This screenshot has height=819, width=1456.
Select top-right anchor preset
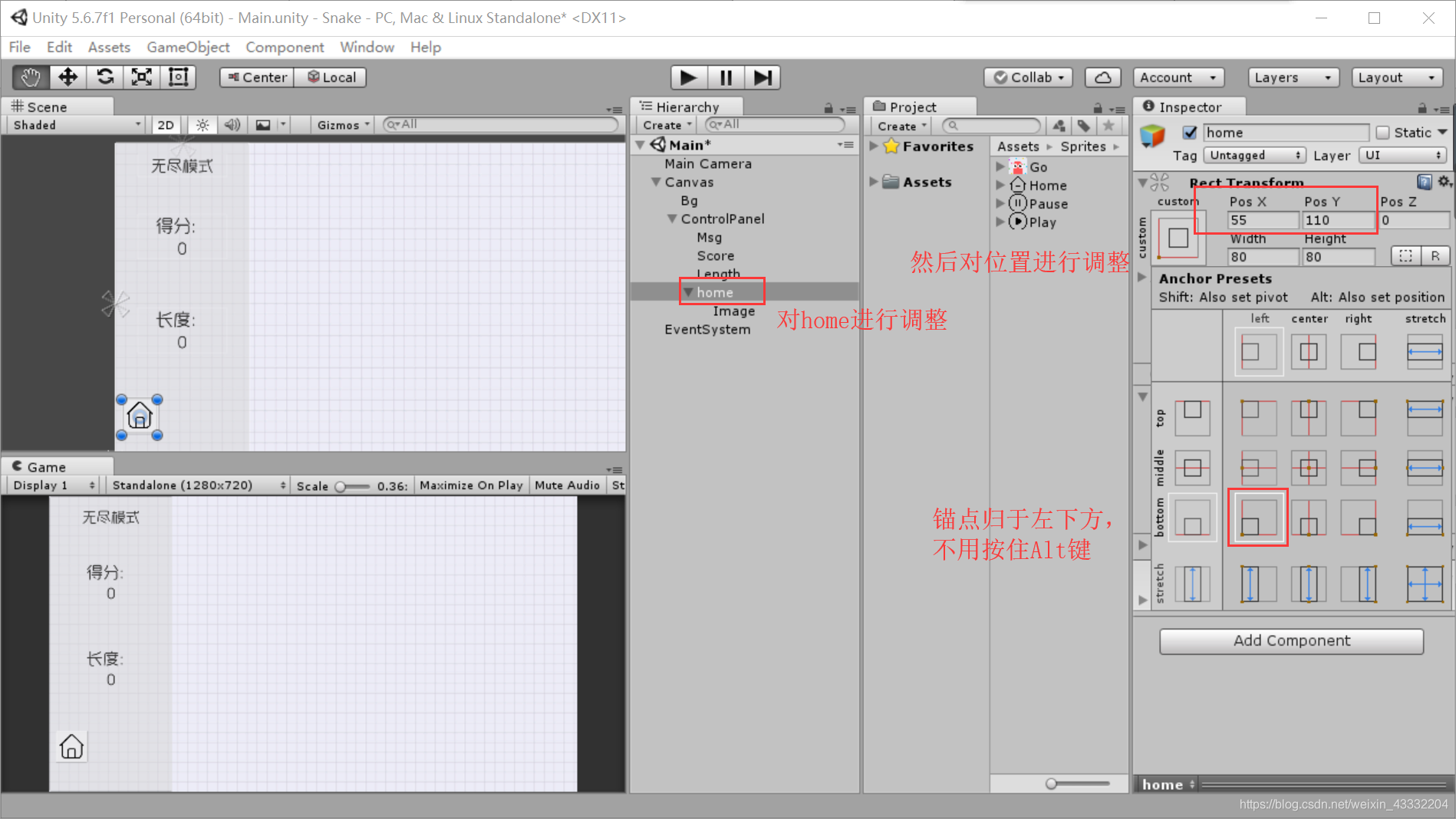coord(1359,418)
